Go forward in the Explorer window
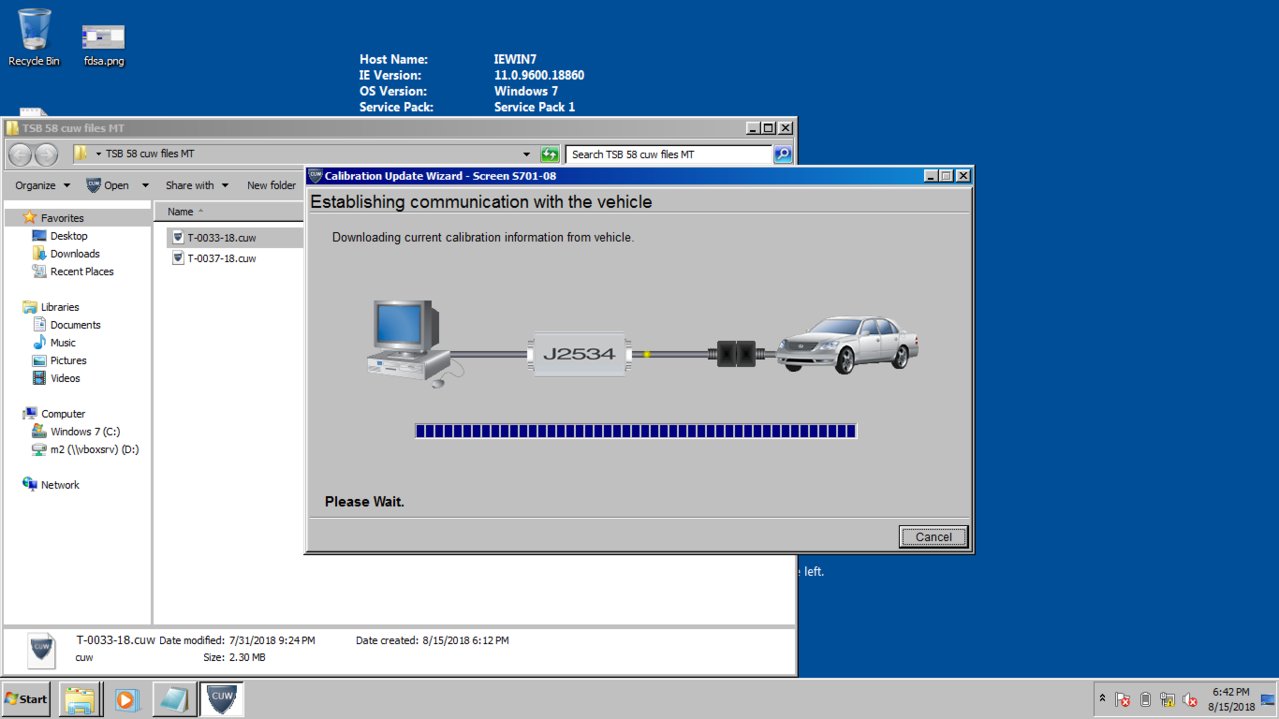 pyautogui.click(x=46, y=155)
